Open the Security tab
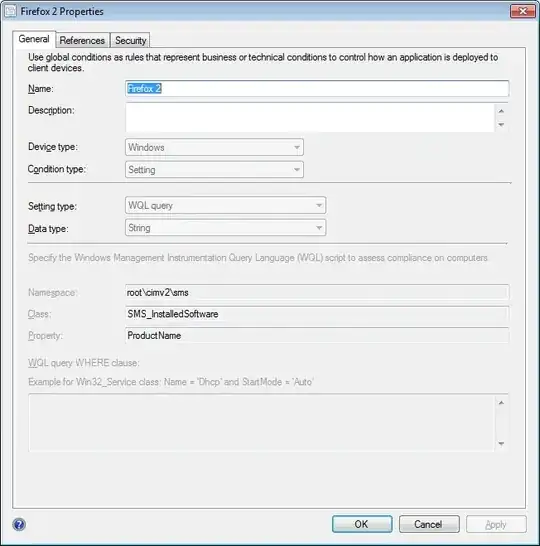Screen dimensions: 540x546 click(x=131, y=40)
